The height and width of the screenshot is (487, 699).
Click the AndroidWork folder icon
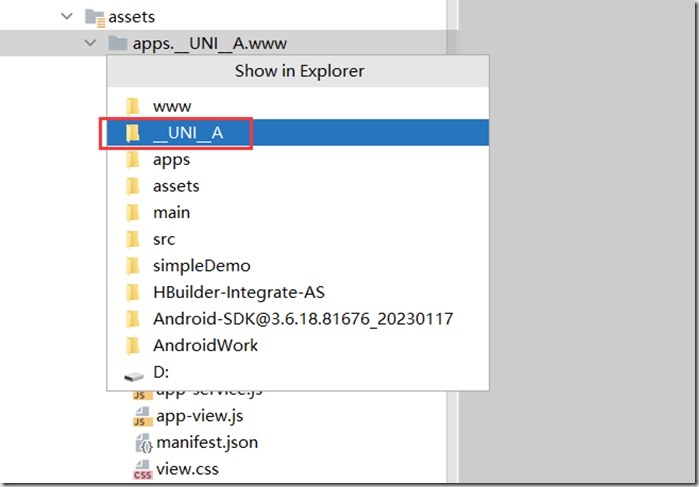134,345
